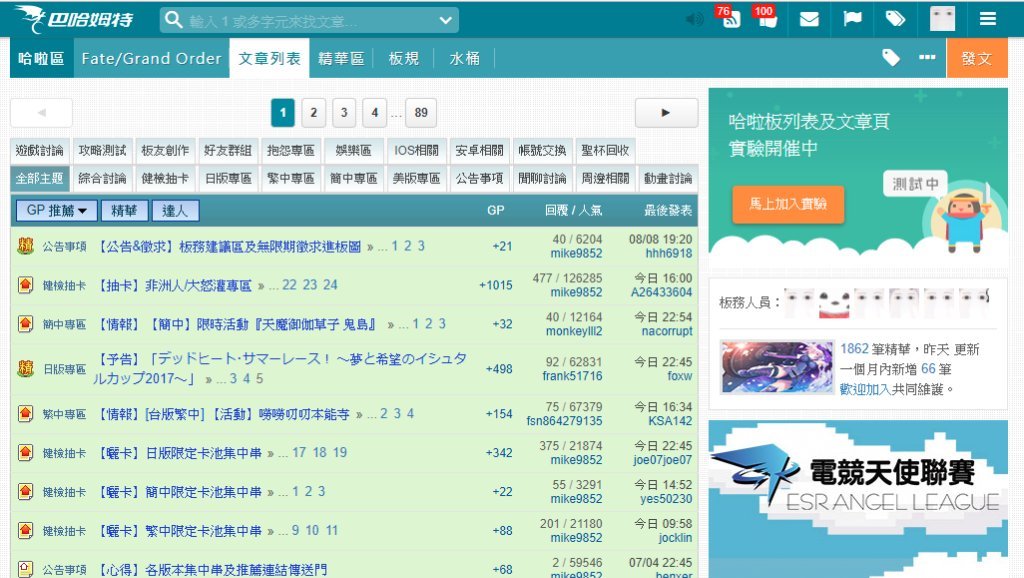Viewport: 1024px width, 578px height.
Task: Open 【曬卡】簡中限定卡池集中串 thread
Action: (179, 492)
